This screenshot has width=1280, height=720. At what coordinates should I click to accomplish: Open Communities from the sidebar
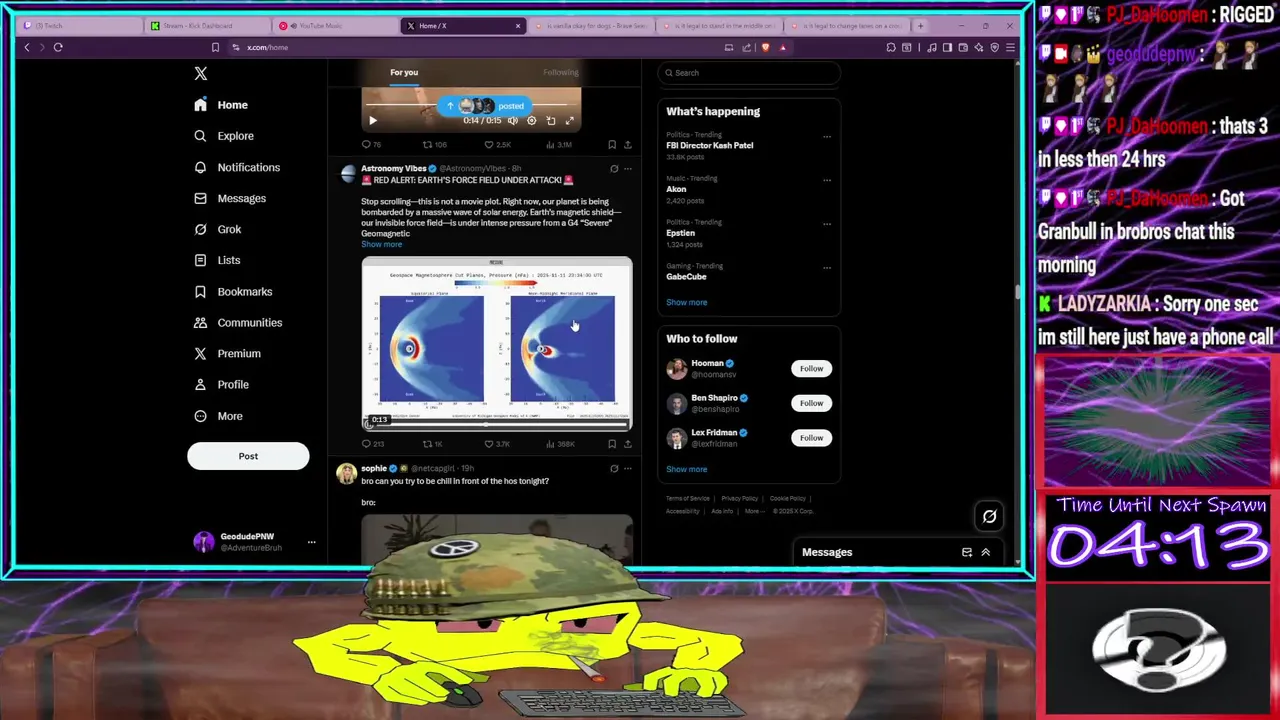pyautogui.click(x=238, y=322)
